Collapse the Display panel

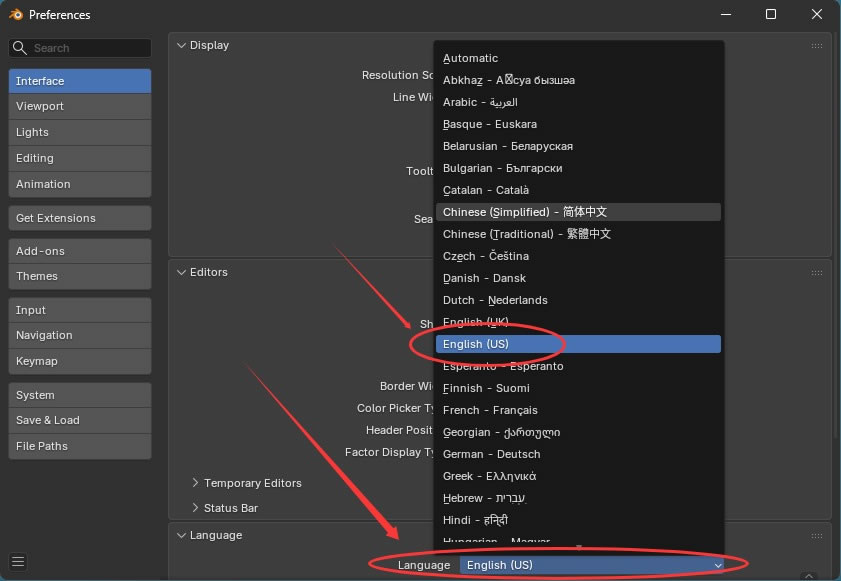181,46
